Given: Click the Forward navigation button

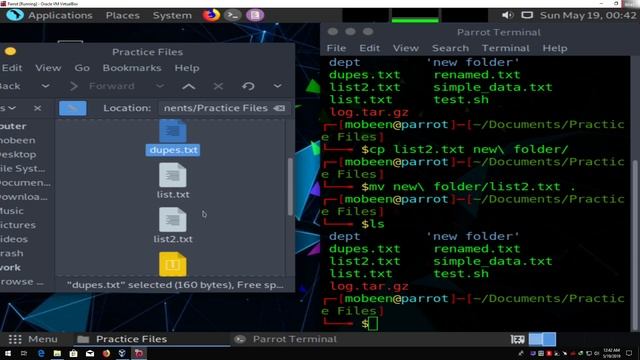Looking at the screenshot, I should click(x=102, y=86).
